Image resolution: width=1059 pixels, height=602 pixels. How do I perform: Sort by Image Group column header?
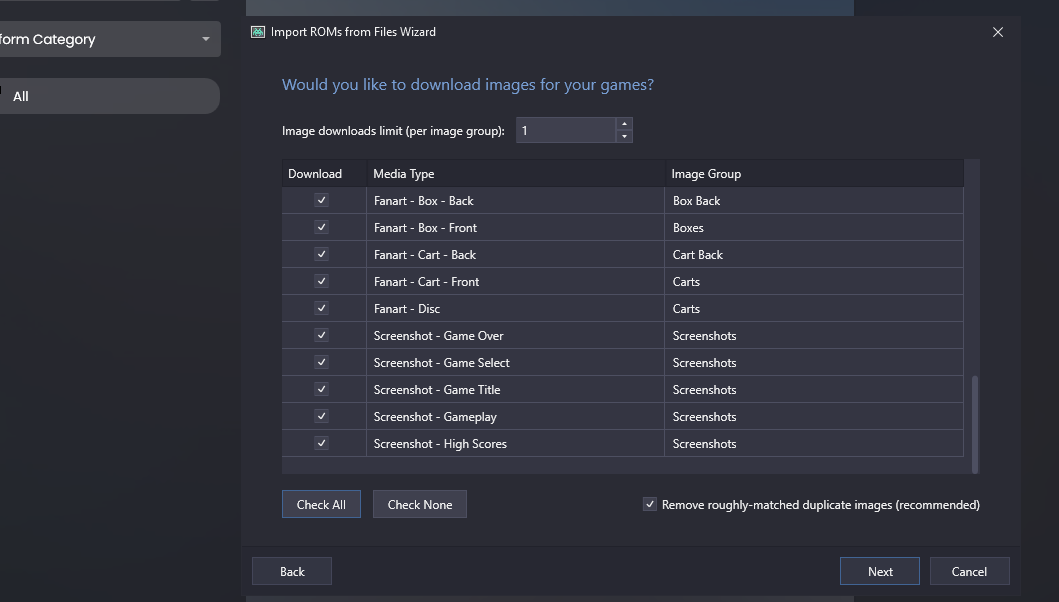pyautogui.click(x=815, y=174)
